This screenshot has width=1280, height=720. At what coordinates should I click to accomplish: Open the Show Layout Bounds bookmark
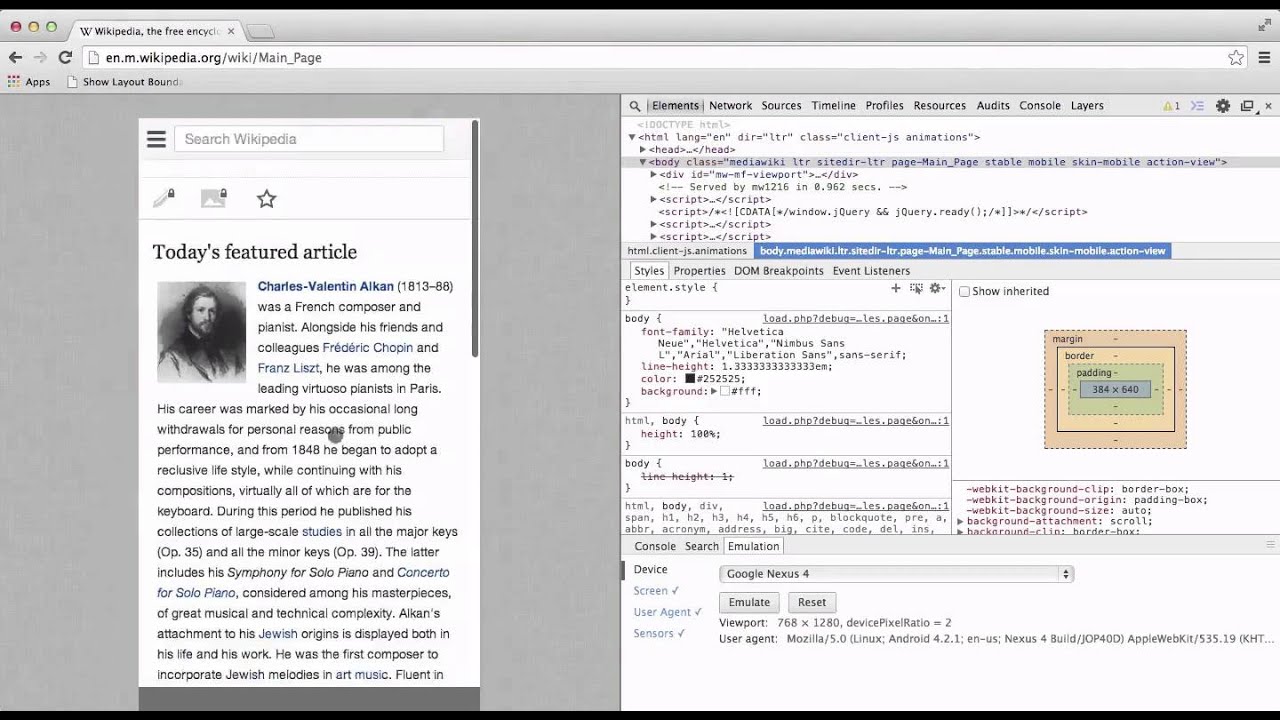pos(124,82)
